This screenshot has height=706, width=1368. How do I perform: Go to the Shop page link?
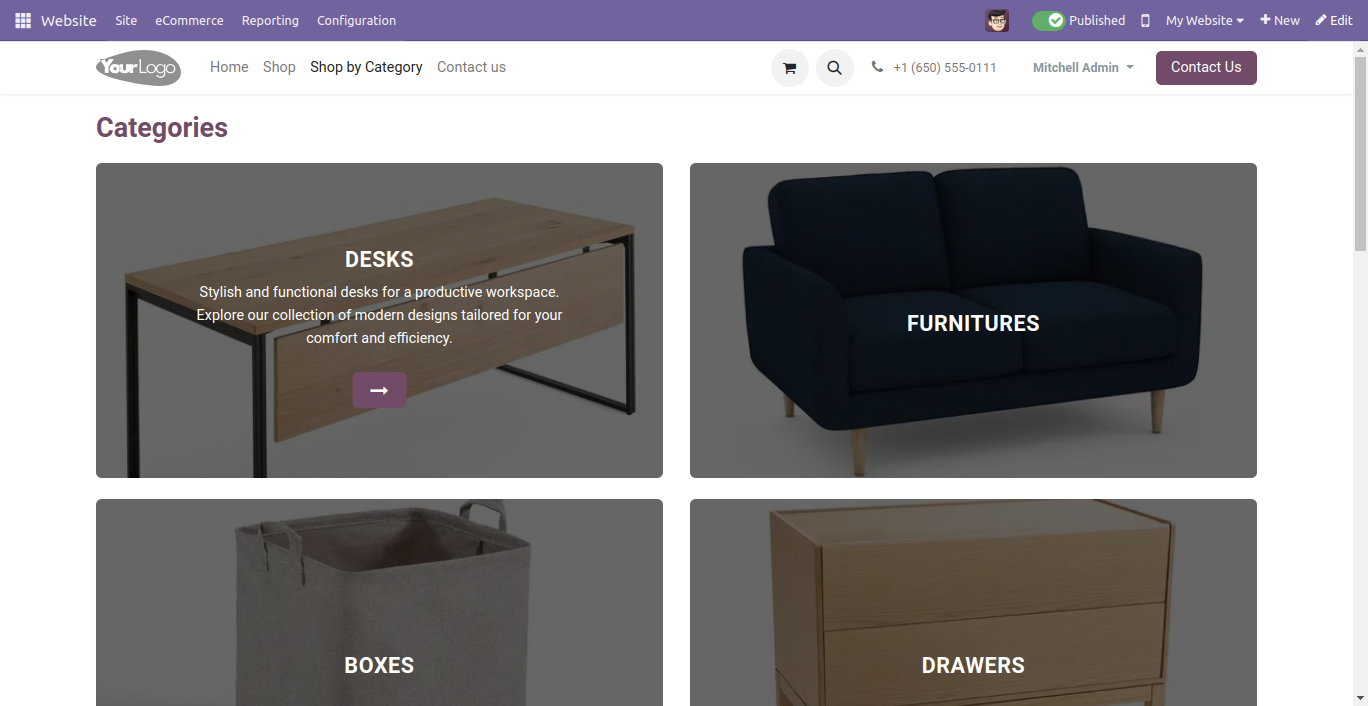279,67
